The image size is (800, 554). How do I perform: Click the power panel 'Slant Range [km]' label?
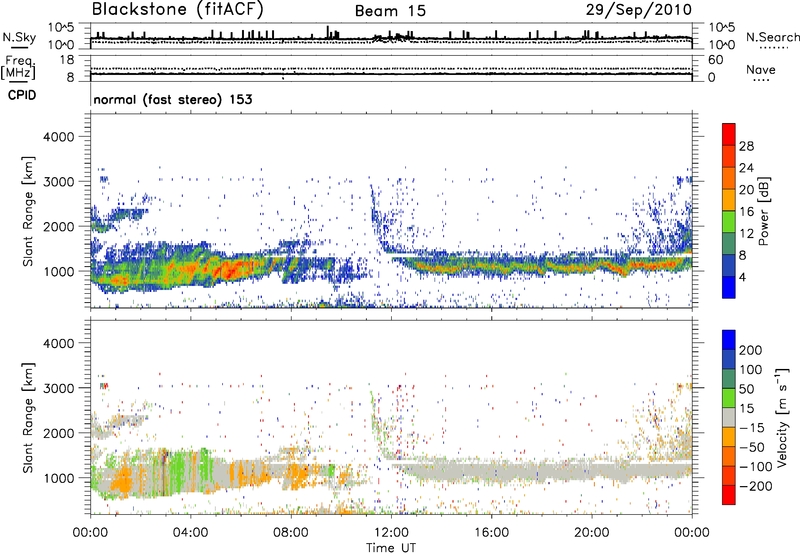(28, 211)
